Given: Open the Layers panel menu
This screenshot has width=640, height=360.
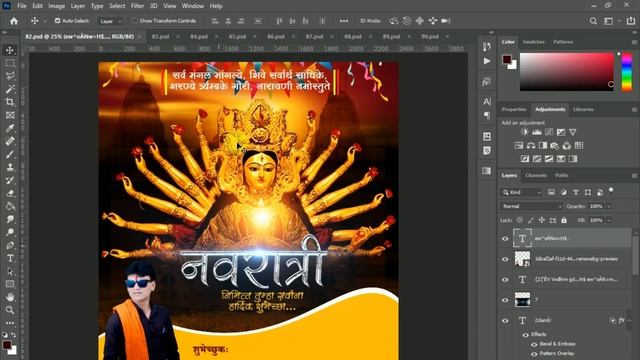Looking at the screenshot, I should tap(634, 176).
